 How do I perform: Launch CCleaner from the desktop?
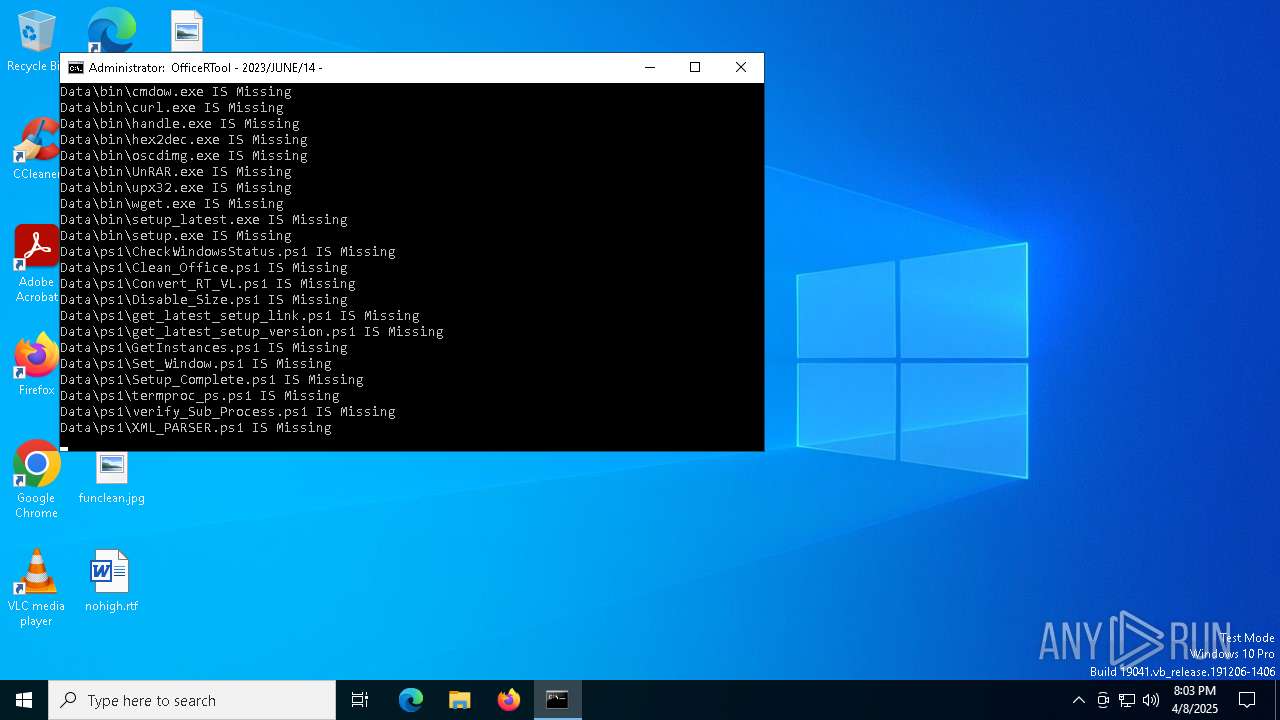coord(36,149)
